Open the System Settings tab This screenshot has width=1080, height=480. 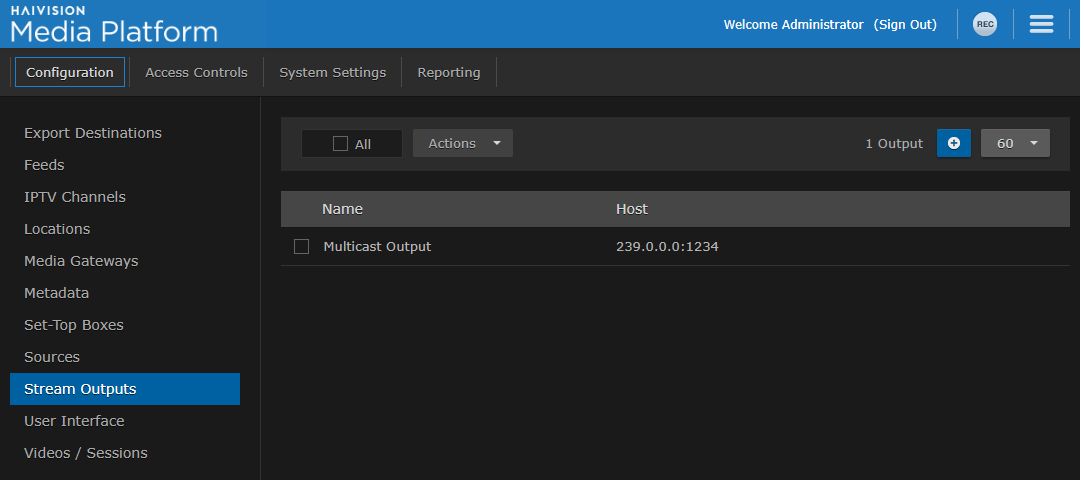[332, 72]
